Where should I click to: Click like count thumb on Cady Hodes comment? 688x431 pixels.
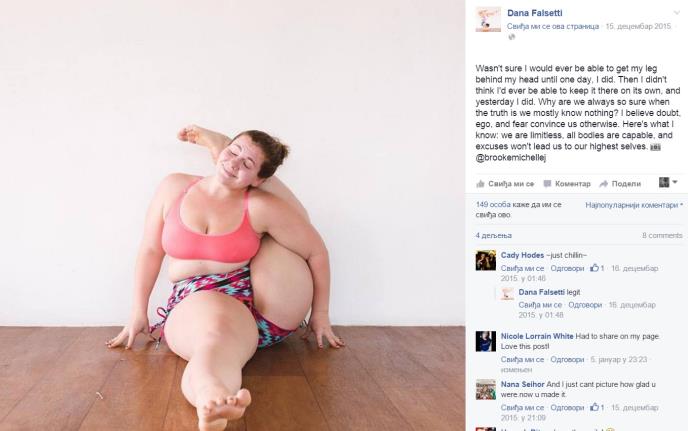[597, 268]
